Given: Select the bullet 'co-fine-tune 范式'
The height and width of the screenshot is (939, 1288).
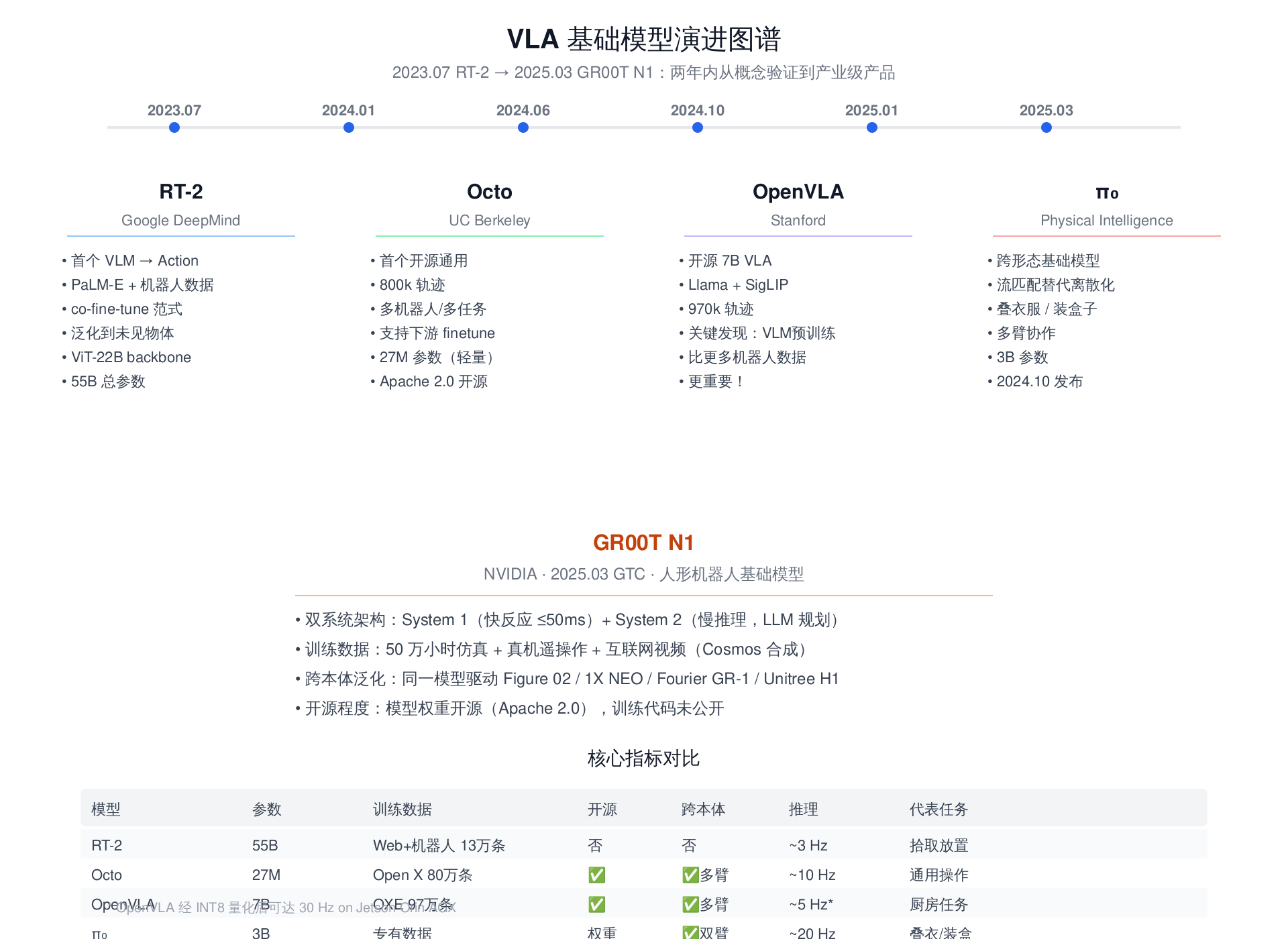Looking at the screenshot, I should coord(123,309).
